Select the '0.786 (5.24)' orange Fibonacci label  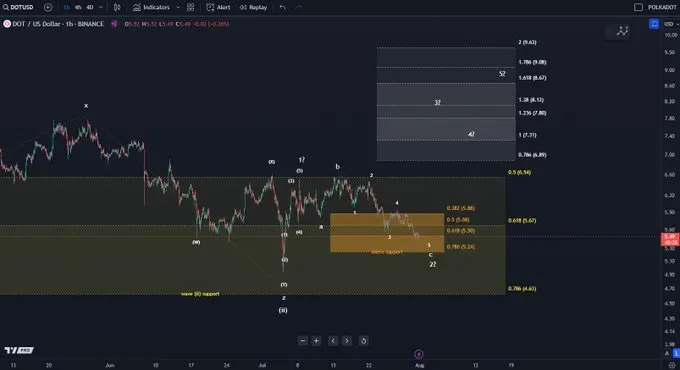(x=461, y=247)
